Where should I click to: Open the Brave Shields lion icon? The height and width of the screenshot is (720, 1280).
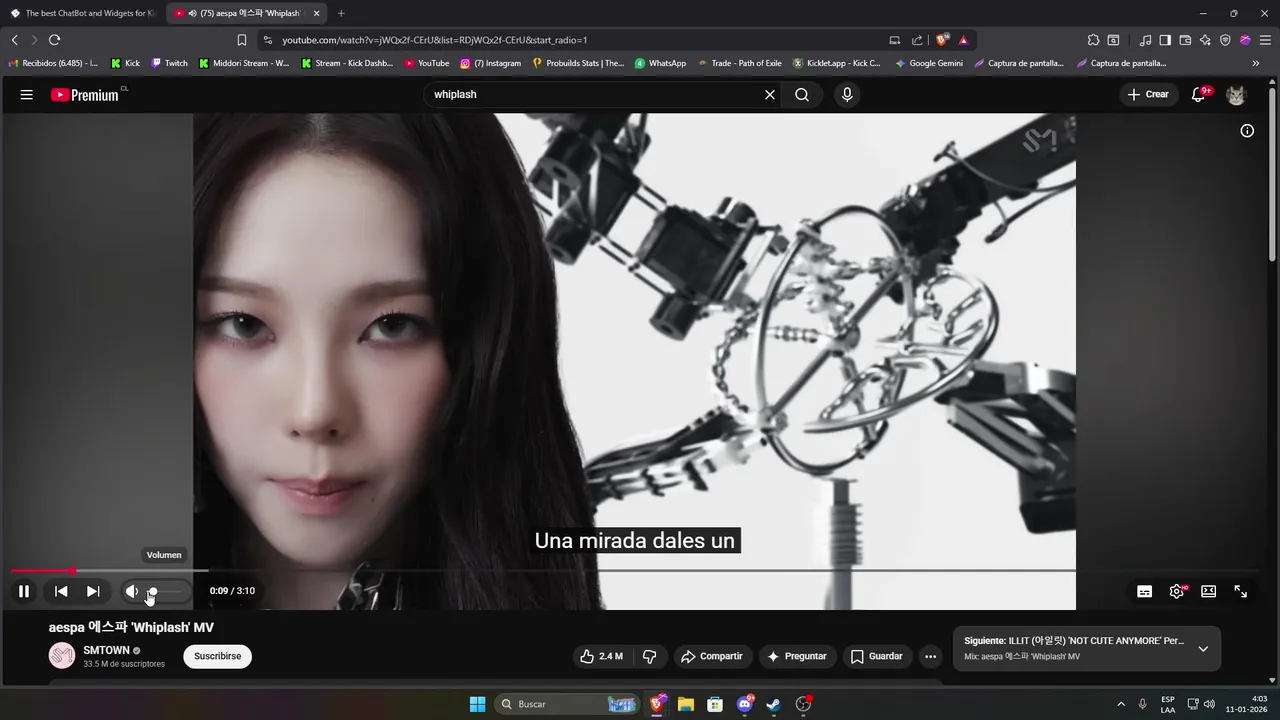pyautogui.click(x=942, y=40)
